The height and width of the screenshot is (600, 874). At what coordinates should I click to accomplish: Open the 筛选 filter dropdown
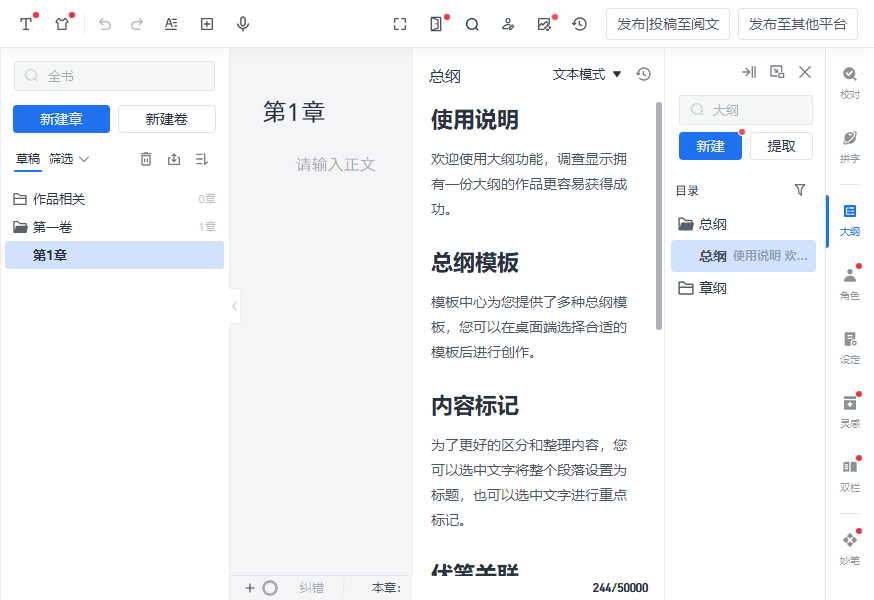tap(69, 159)
